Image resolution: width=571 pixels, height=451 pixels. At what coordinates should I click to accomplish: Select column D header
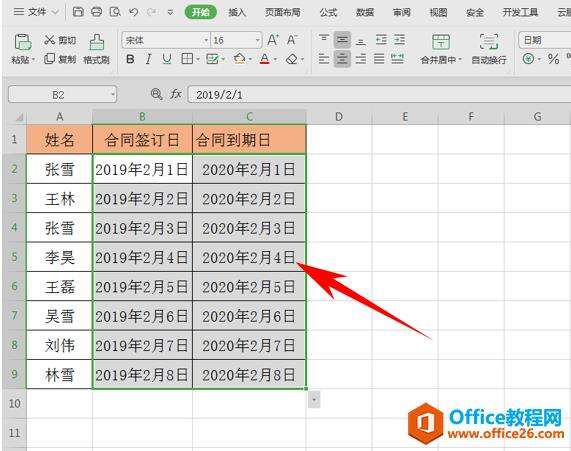(x=339, y=117)
